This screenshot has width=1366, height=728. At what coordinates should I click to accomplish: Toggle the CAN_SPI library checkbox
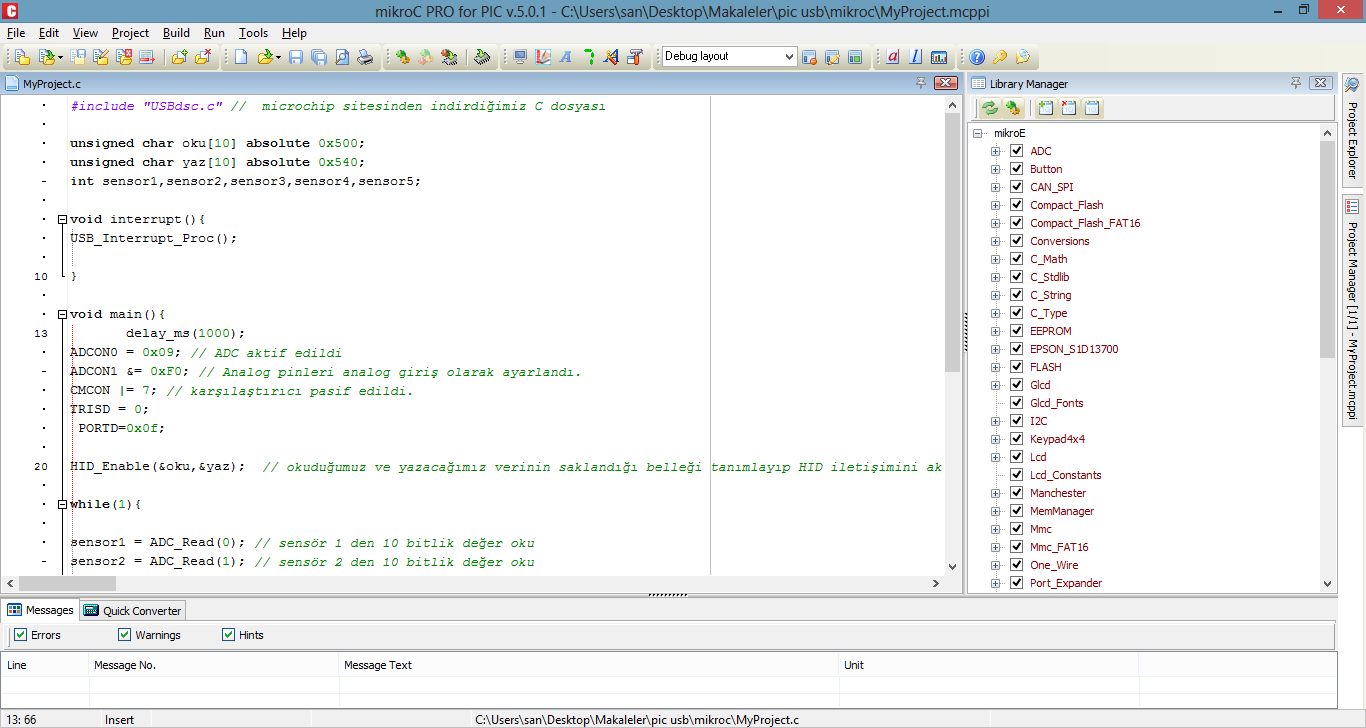1017,187
